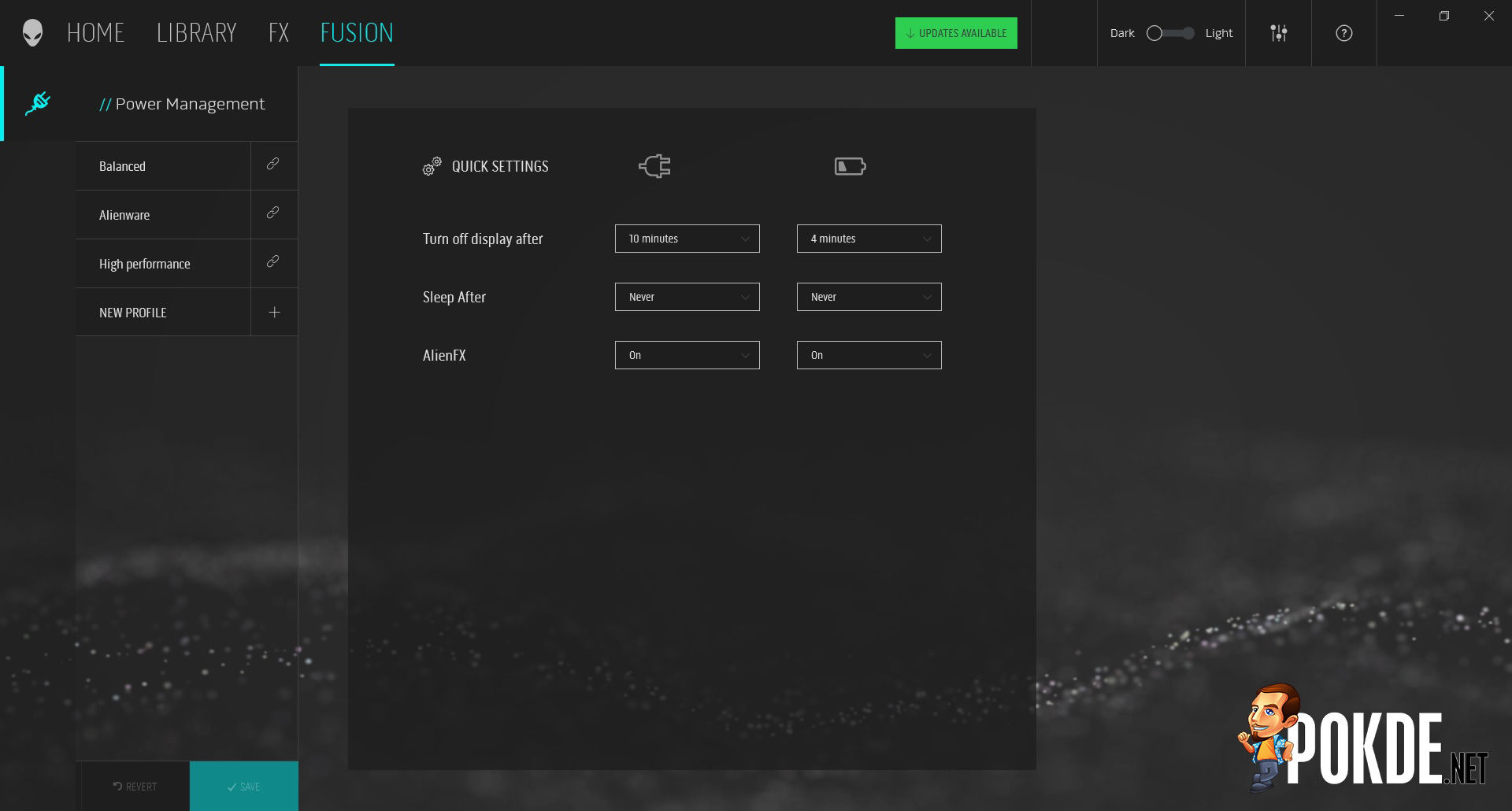Open the FX tab
Screen dimensions: 1512x811
point(279,33)
